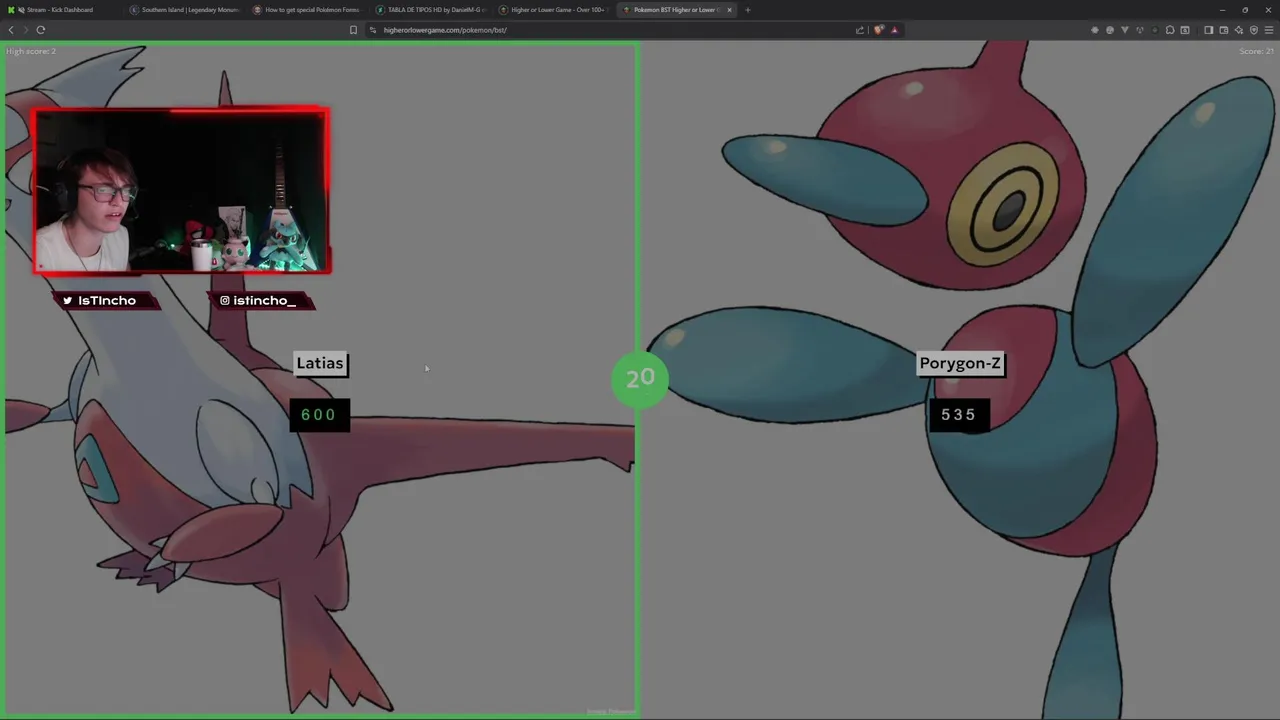Open site settings icon left of the URL
The height and width of the screenshot is (720, 1280).
tap(373, 30)
